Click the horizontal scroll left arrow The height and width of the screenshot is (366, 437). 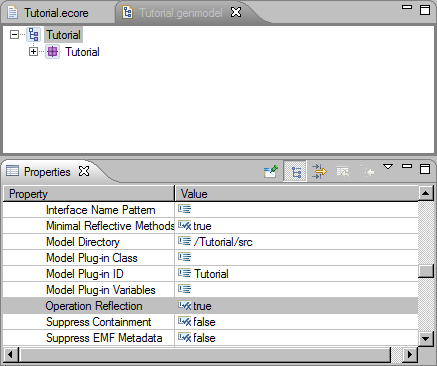click(10, 355)
